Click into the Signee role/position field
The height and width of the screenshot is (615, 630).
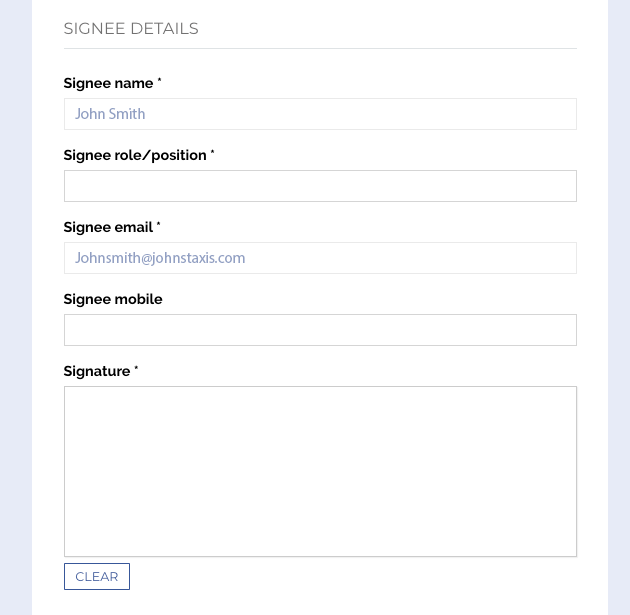coord(320,186)
